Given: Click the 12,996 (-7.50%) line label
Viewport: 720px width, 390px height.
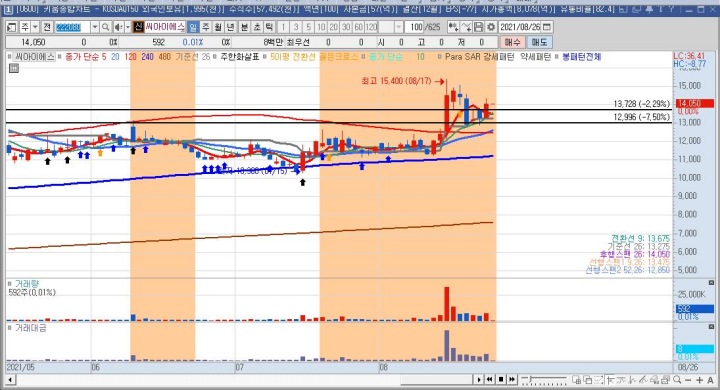Looking at the screenshot, I should click(x=641, y=117).
